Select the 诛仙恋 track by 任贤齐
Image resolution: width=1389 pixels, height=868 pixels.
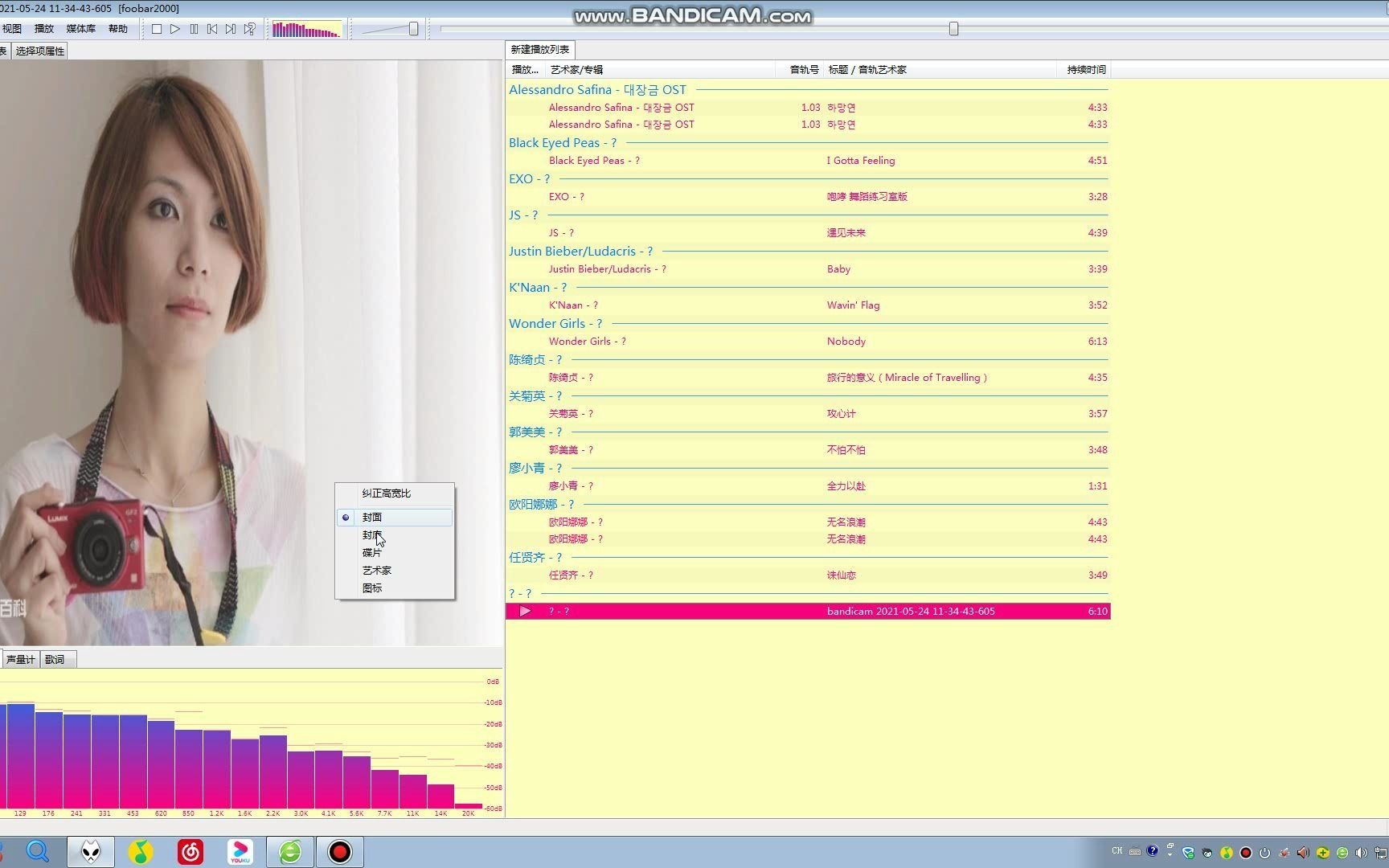pos(808,575)
